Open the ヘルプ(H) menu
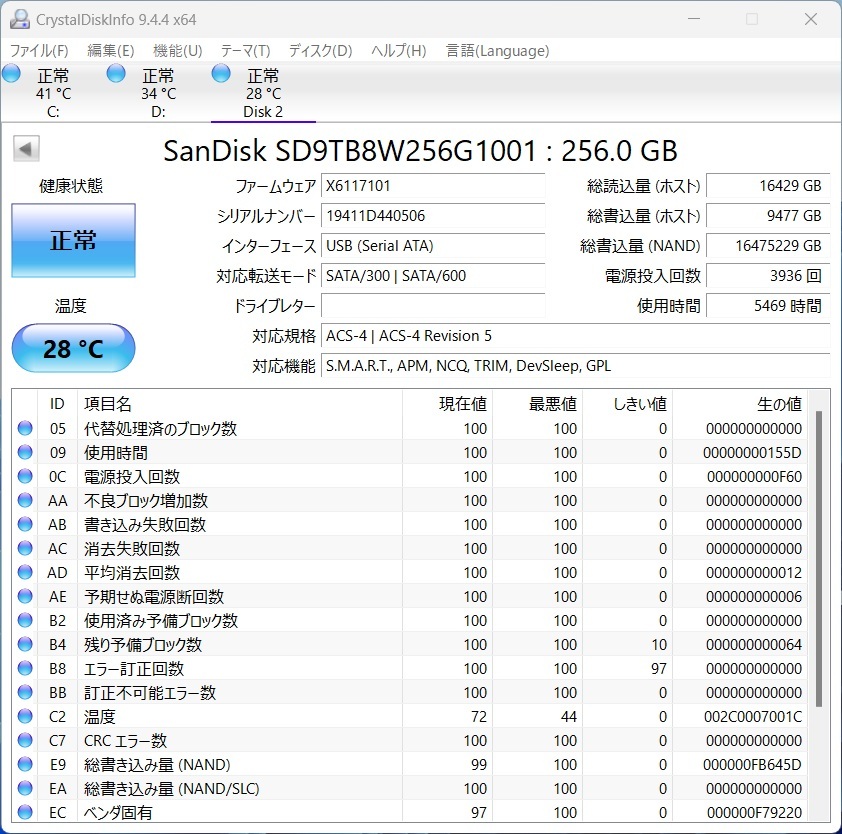The height and width of the screenshot is (834, 842). click(x=398, y=51)
